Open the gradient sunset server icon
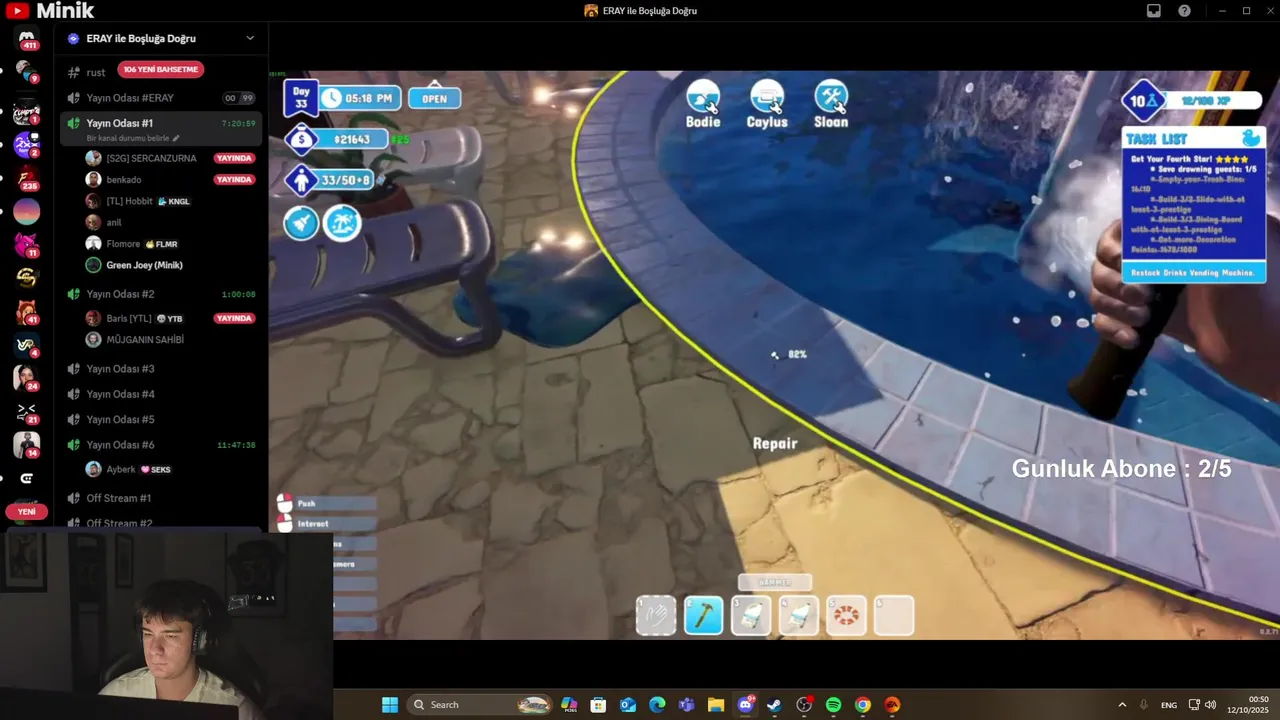 pyautogui.click(x=27, y=212)
